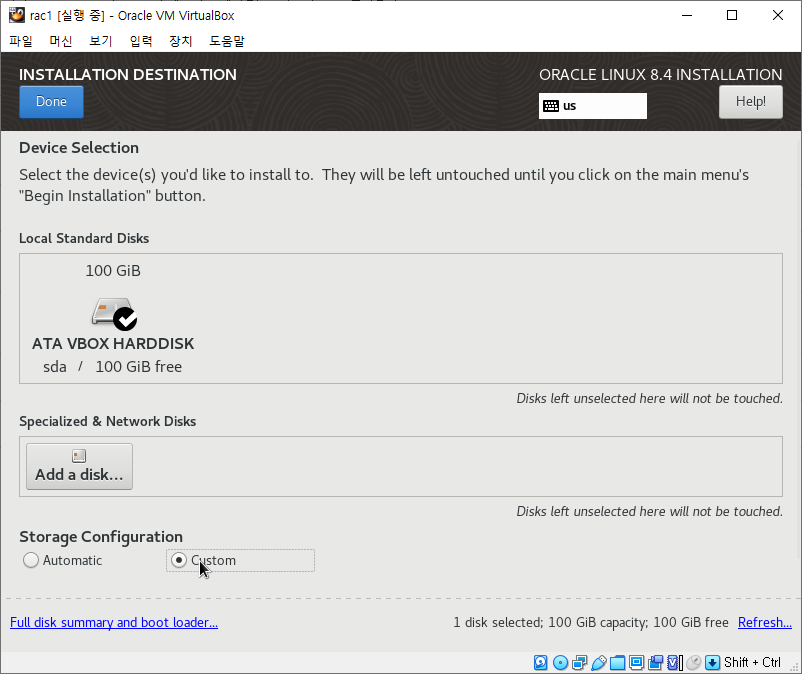Click the Device Selection heading
This screenshot has height=674, width=802.
click(x=79, y=148)
